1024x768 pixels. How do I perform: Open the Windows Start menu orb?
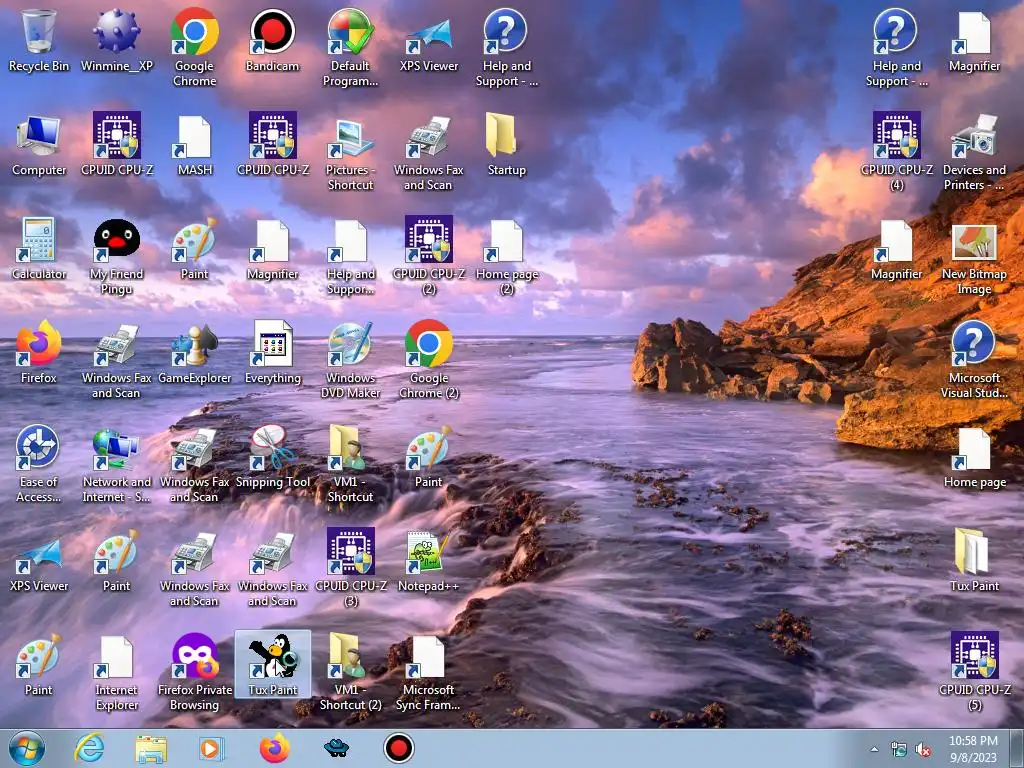(27, 748)
